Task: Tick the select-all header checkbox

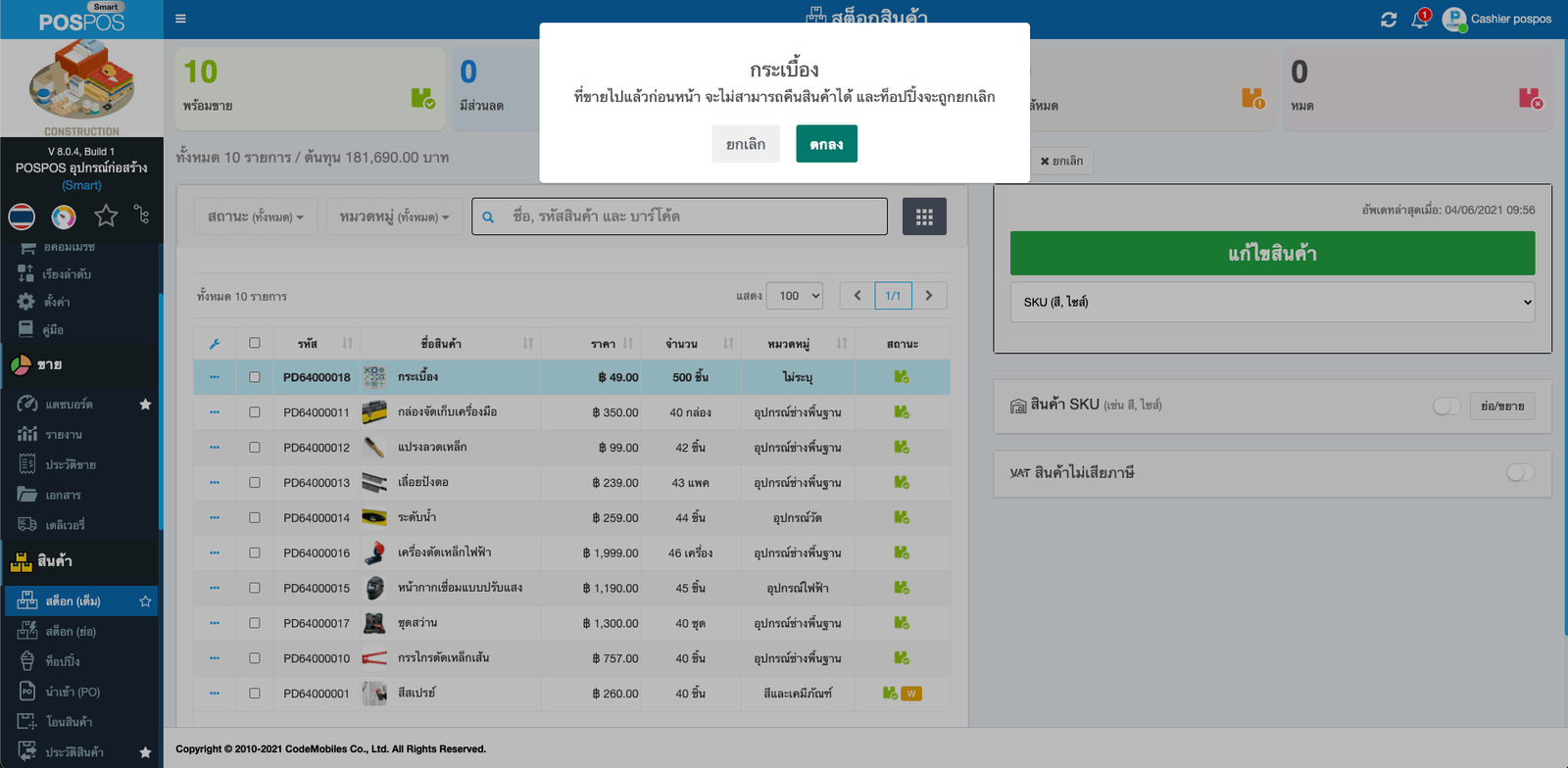Action: 255,343
